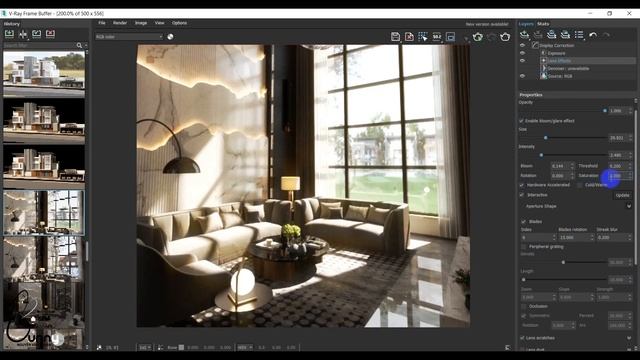
Task: Increment the Sides value stepper
Action: [x=554, y=236]
